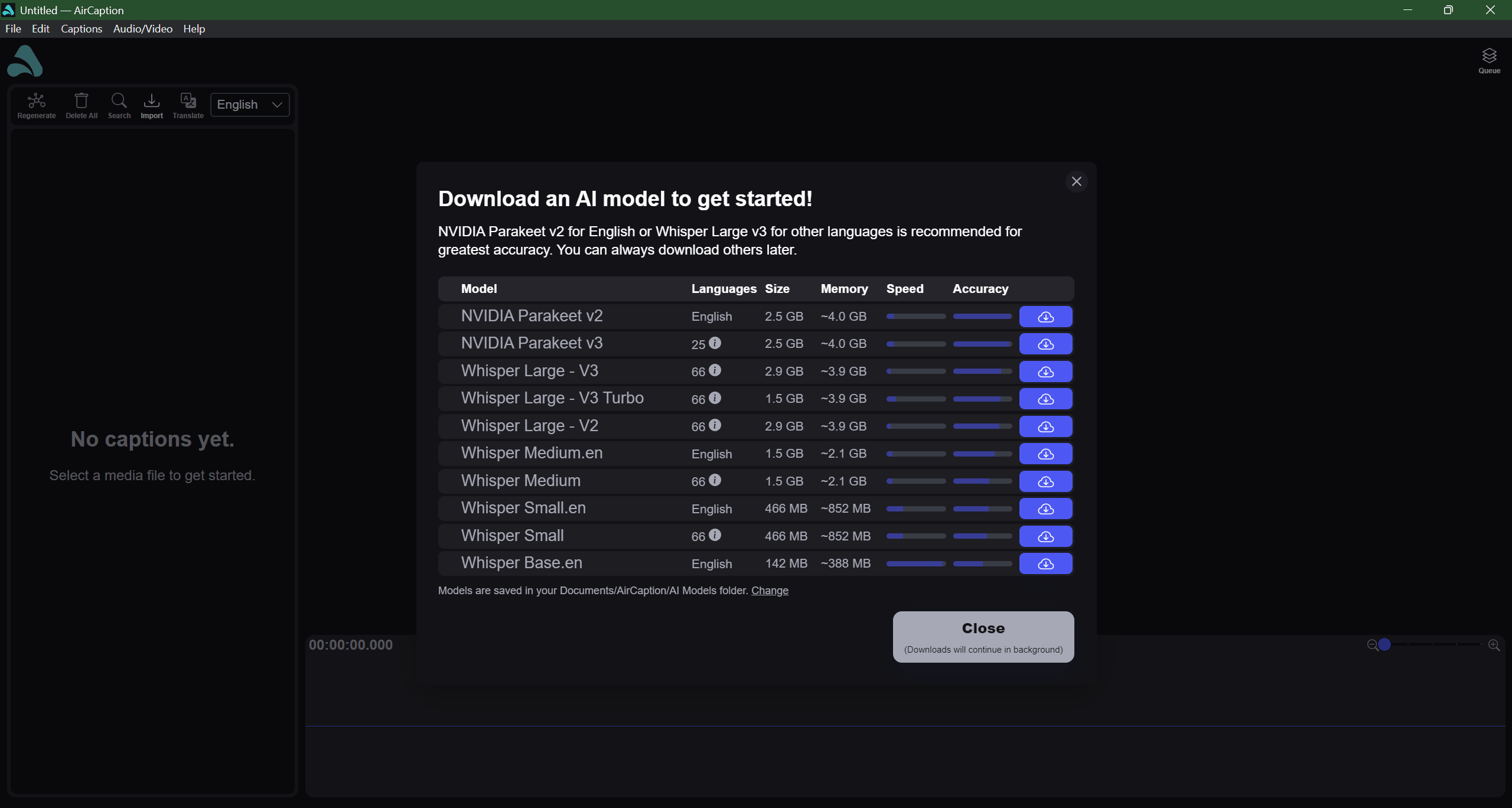Show language info for Whisper Small
The image size is (1512, 808).
(x=715, y=535)
